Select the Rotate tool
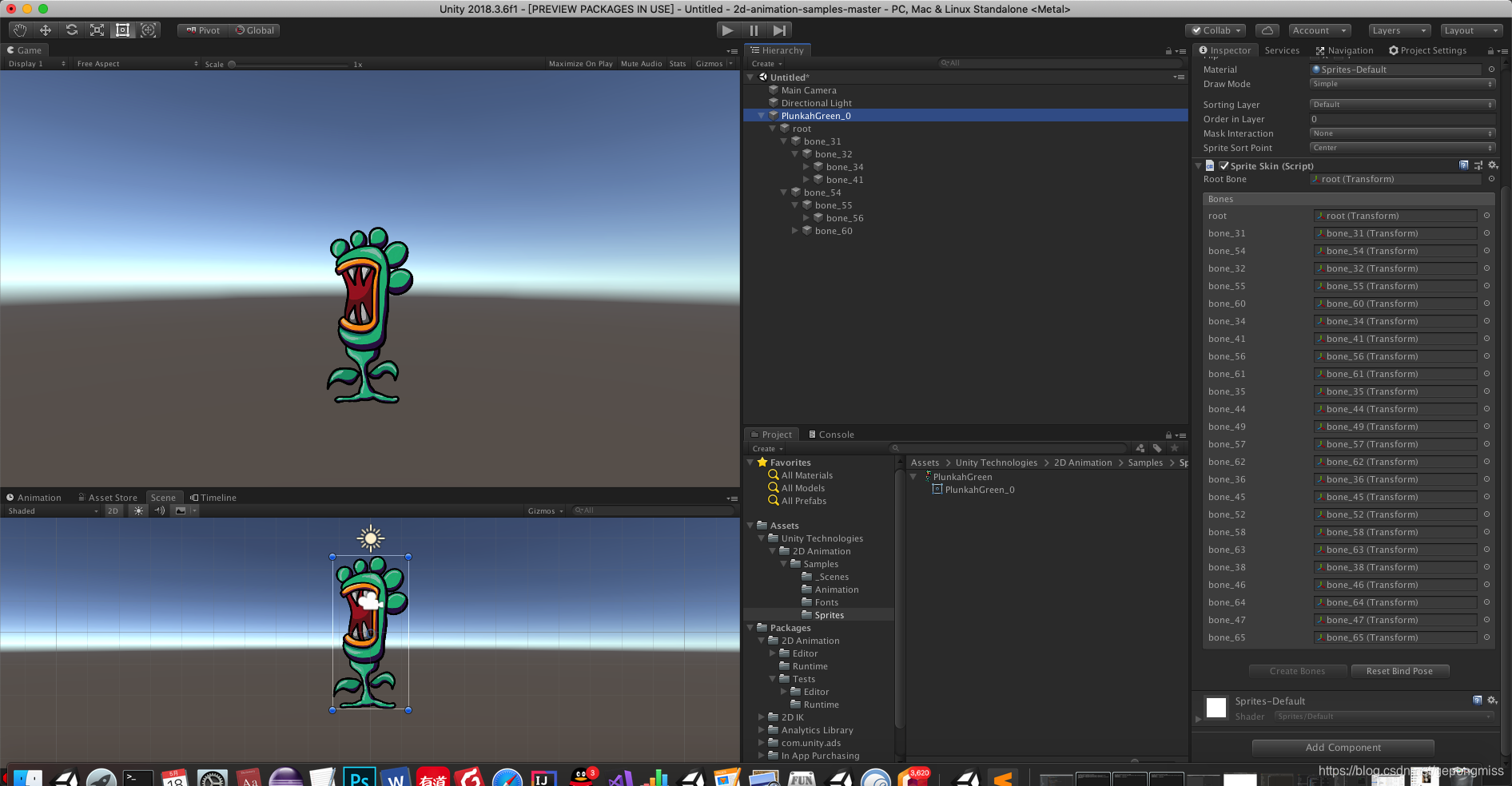1512x786 pixels. click(71, 30)
